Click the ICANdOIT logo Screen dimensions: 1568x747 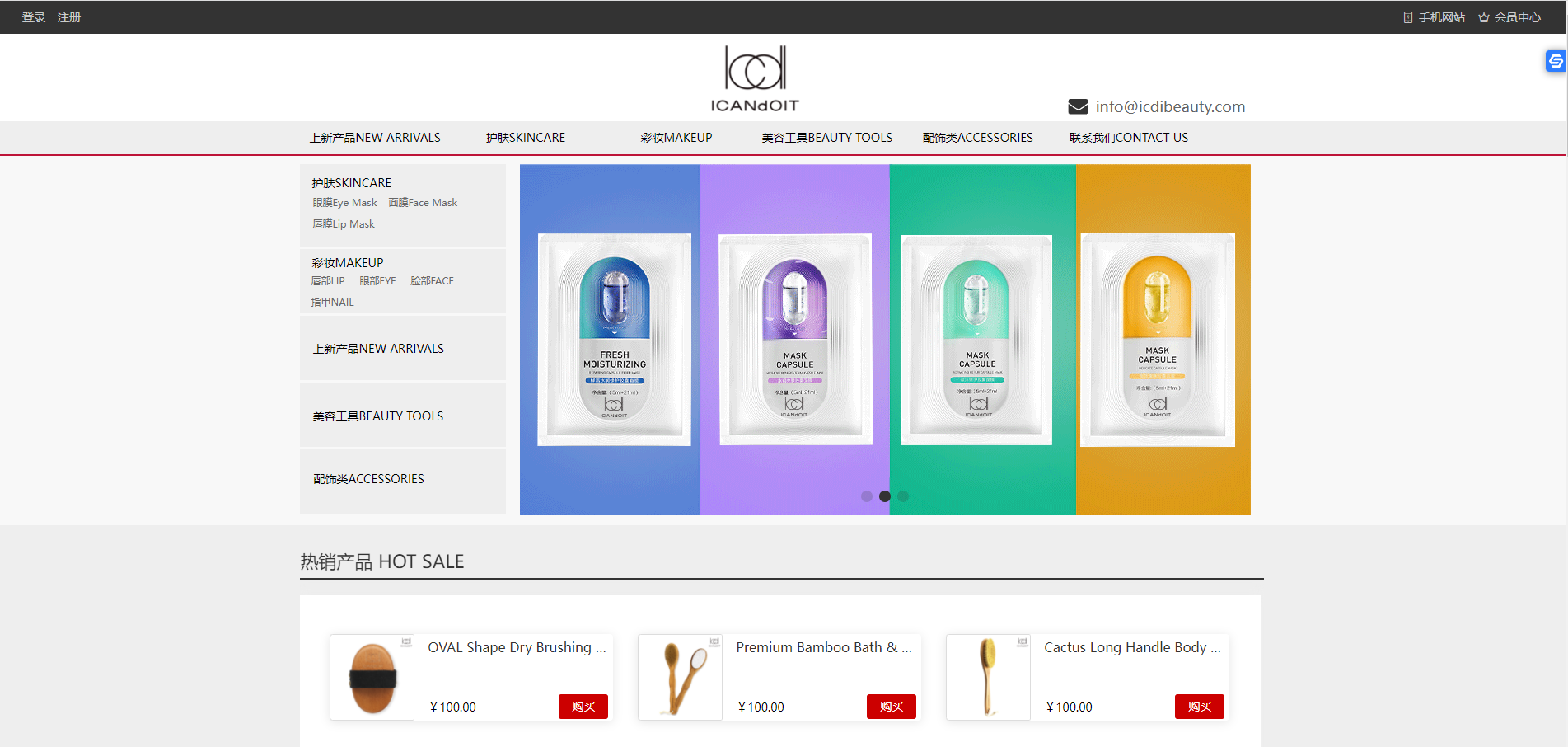755,78
